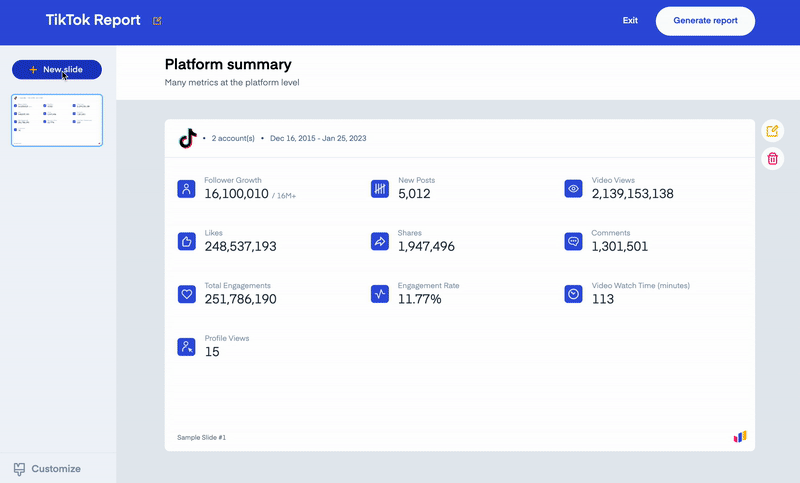The width and height of the screenshot is (800, 483).
Task: Click the '2 account(s)' text
Action: pyautogui.click(x=233, y=138)
